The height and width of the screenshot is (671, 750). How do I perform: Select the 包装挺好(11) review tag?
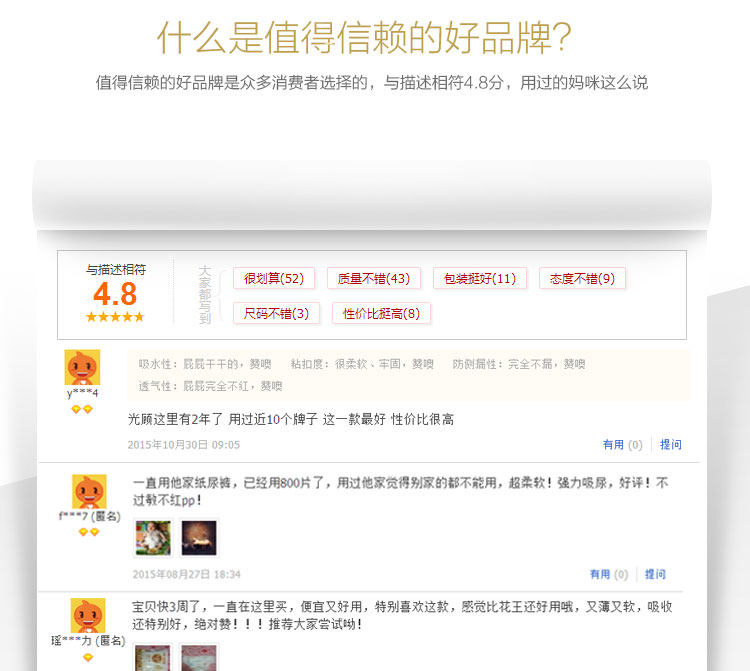480,278
